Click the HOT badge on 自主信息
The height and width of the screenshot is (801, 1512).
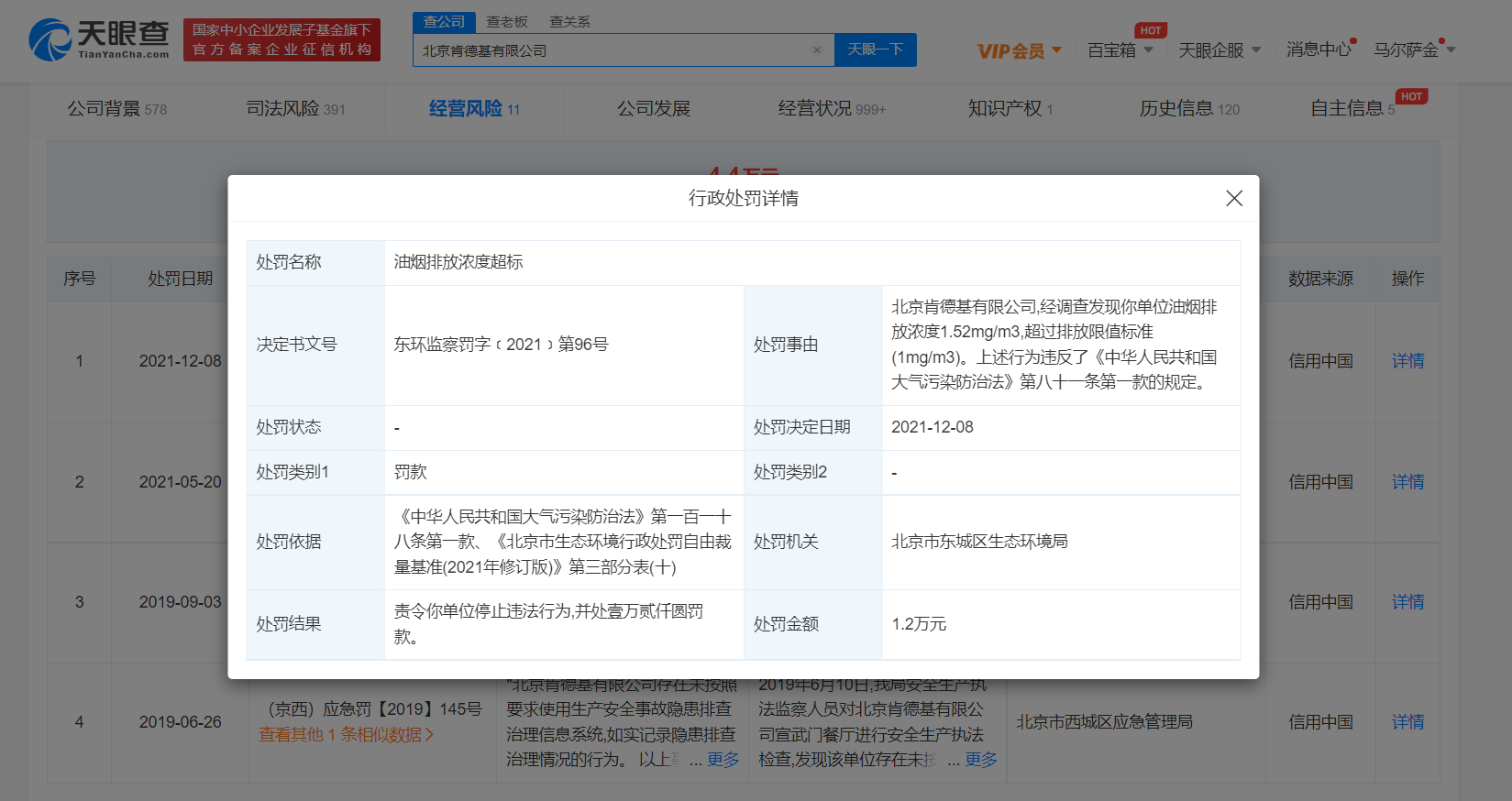(x=1411, y=96)
